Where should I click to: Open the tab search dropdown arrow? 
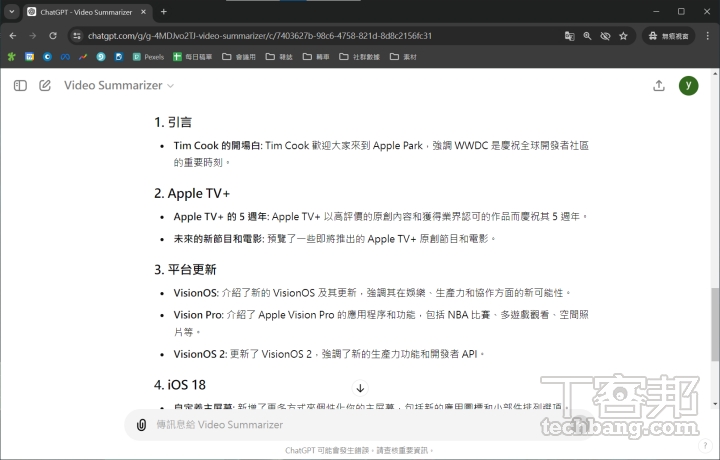[x=12, y=11]
